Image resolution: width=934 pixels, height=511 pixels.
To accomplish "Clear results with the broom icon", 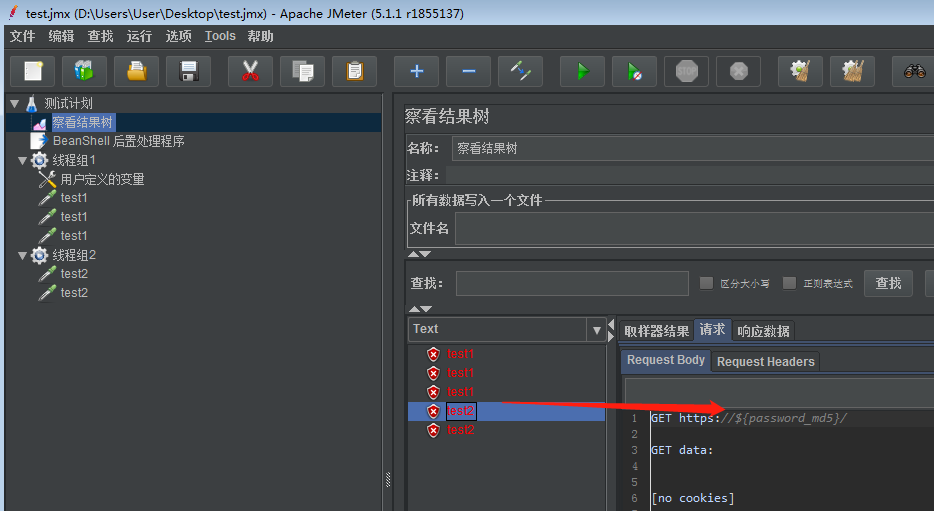I will coord(800,71).
